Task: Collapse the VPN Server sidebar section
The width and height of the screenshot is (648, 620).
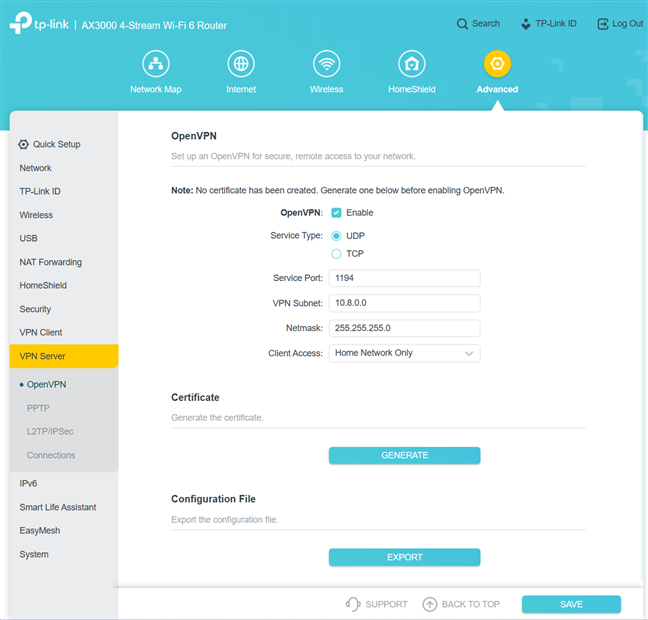Action: tap(64, 356)
